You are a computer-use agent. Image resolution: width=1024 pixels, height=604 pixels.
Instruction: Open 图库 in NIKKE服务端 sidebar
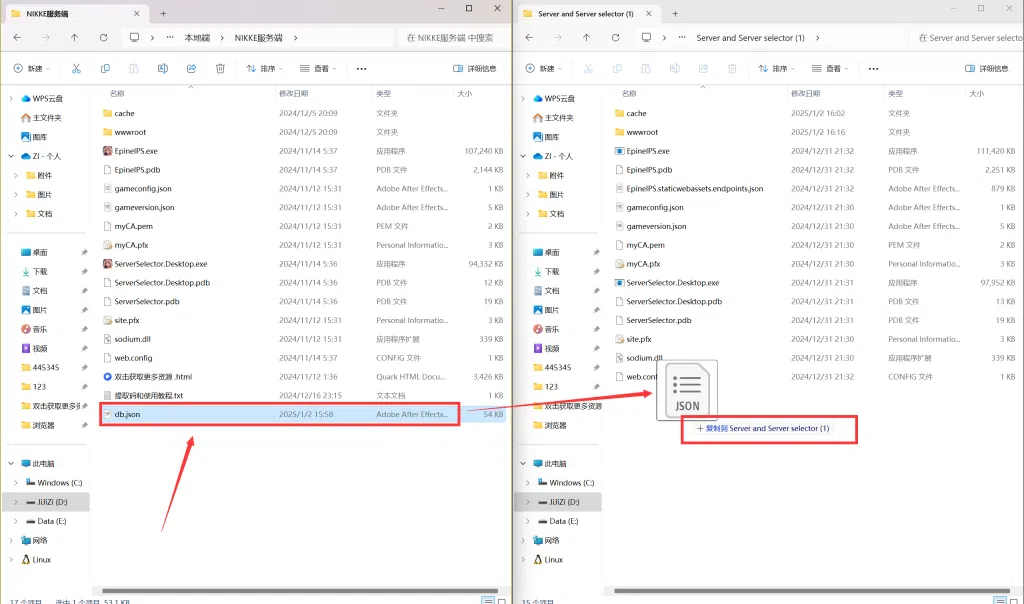(34, 137)
